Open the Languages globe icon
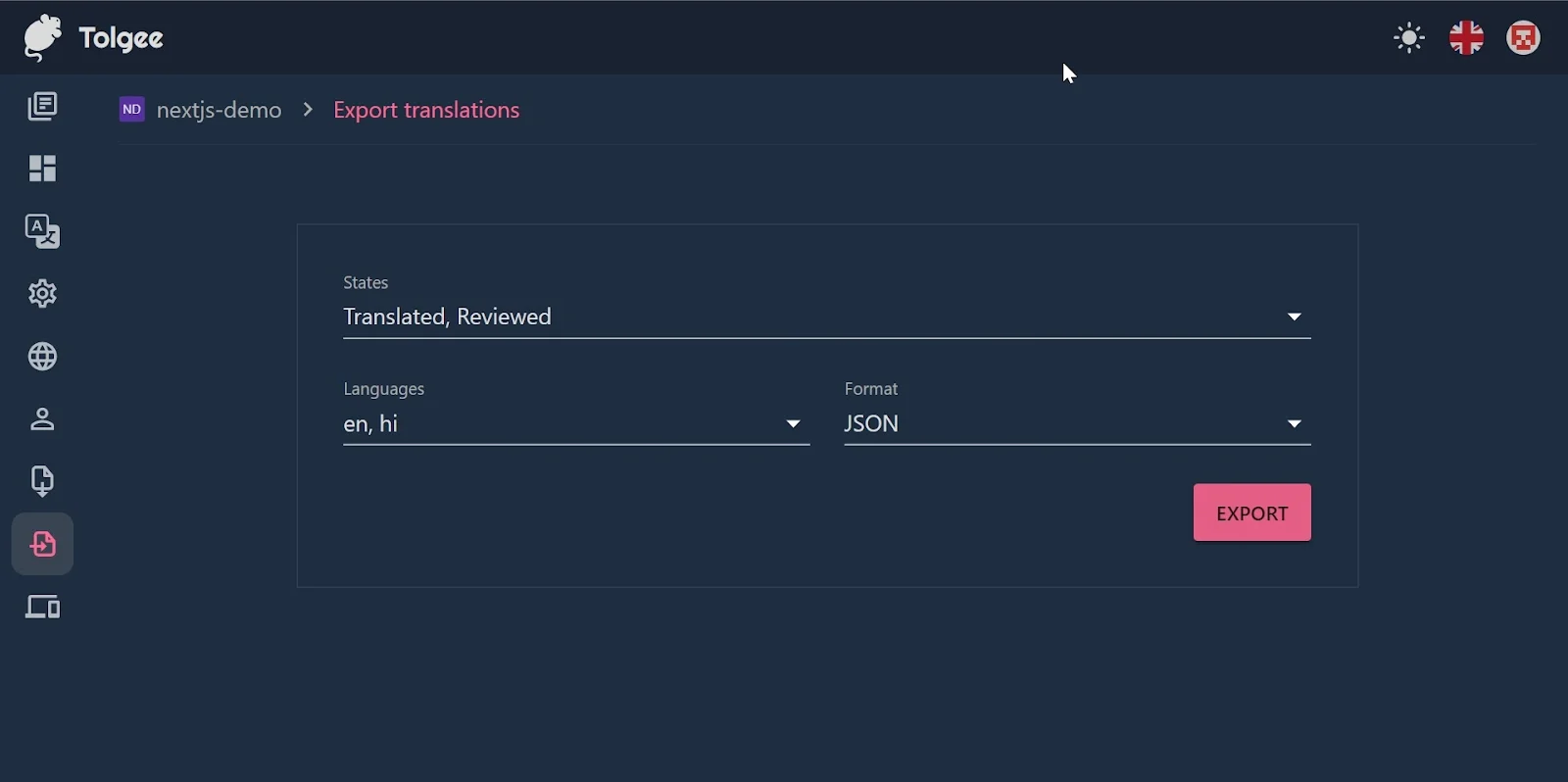1568x782 pixels. [x=42, y=356]
